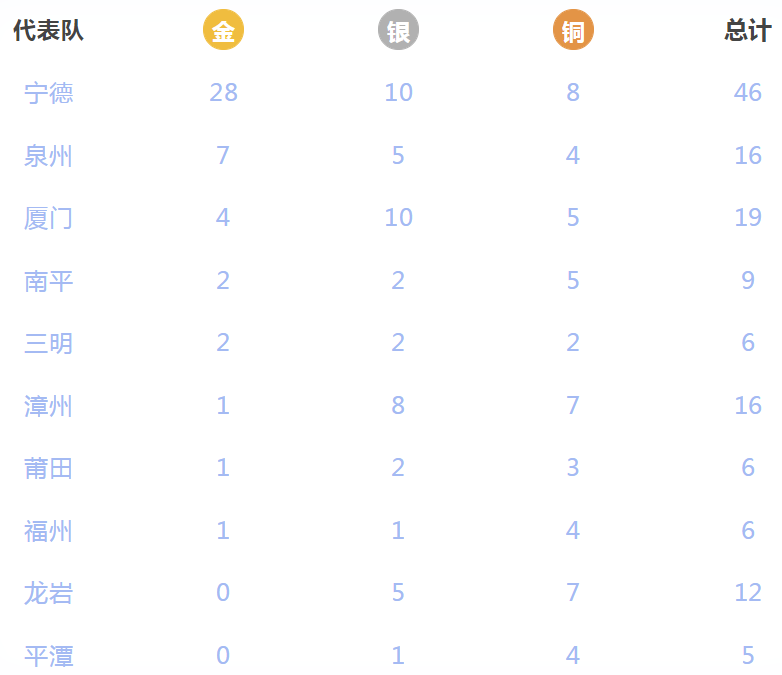Open the 泉州 team link

click(48, 156)
